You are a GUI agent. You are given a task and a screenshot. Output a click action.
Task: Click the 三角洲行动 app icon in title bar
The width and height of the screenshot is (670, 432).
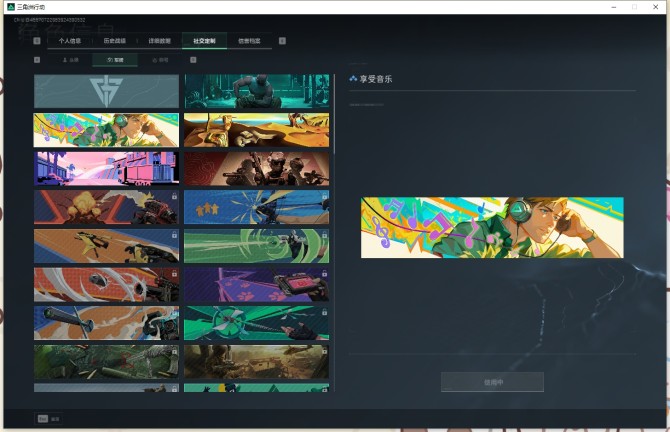click(x=11, y=7)
